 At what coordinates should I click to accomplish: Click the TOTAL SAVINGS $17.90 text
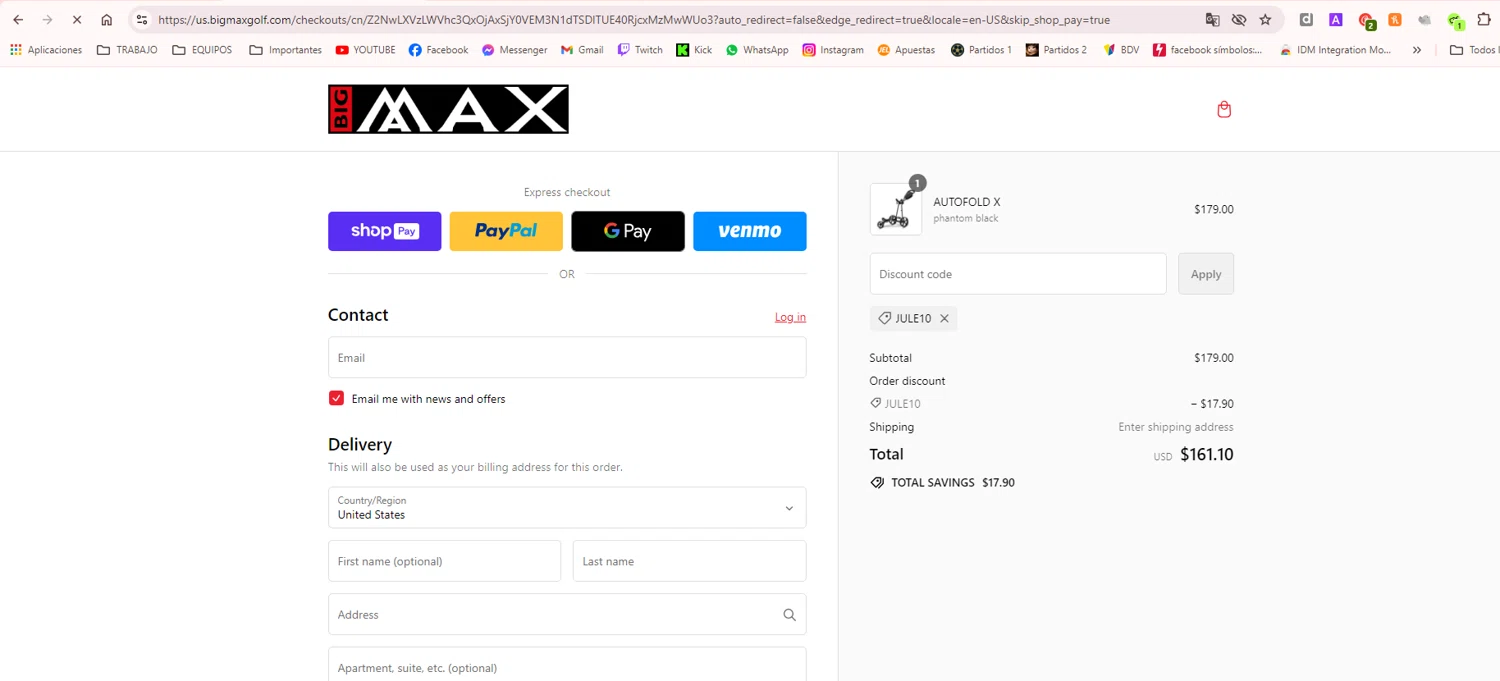(x=953, y=483)
